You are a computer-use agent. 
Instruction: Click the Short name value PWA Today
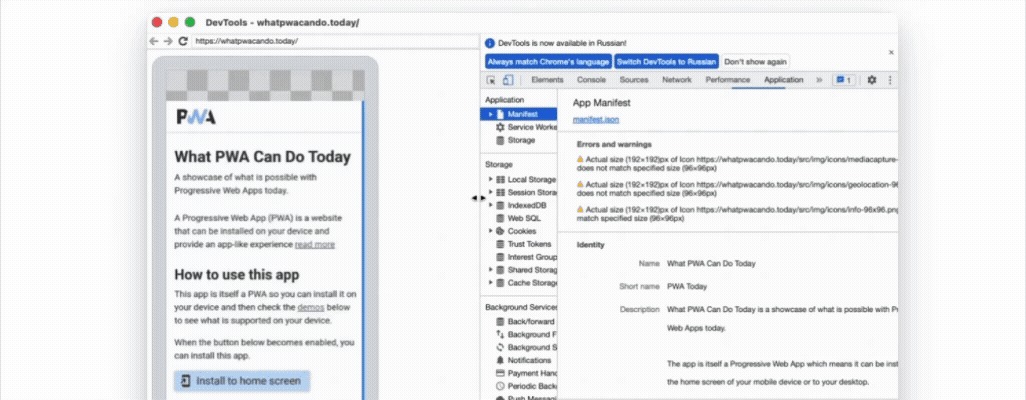(x=687, y=287)
